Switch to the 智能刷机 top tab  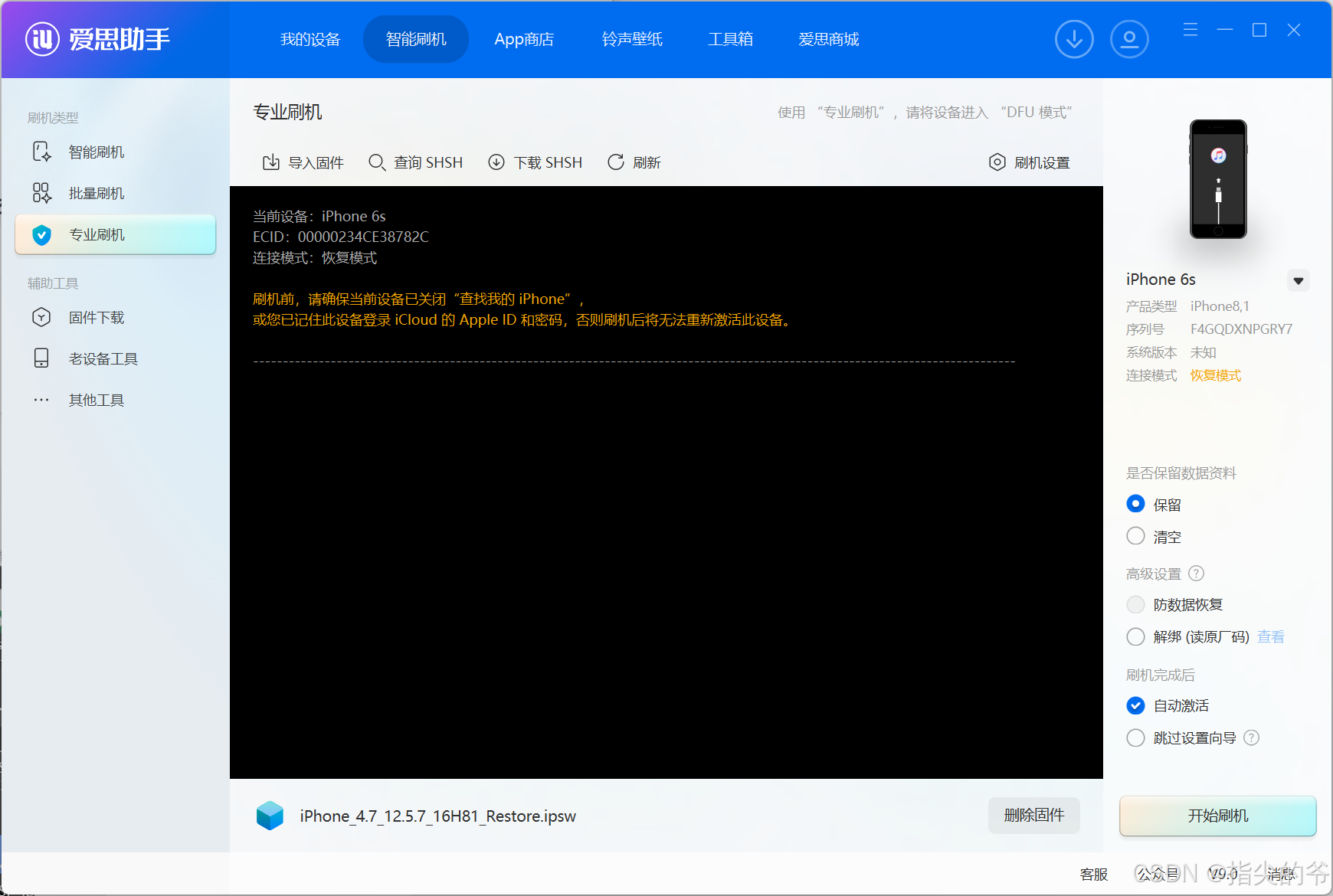coord(416,39)
